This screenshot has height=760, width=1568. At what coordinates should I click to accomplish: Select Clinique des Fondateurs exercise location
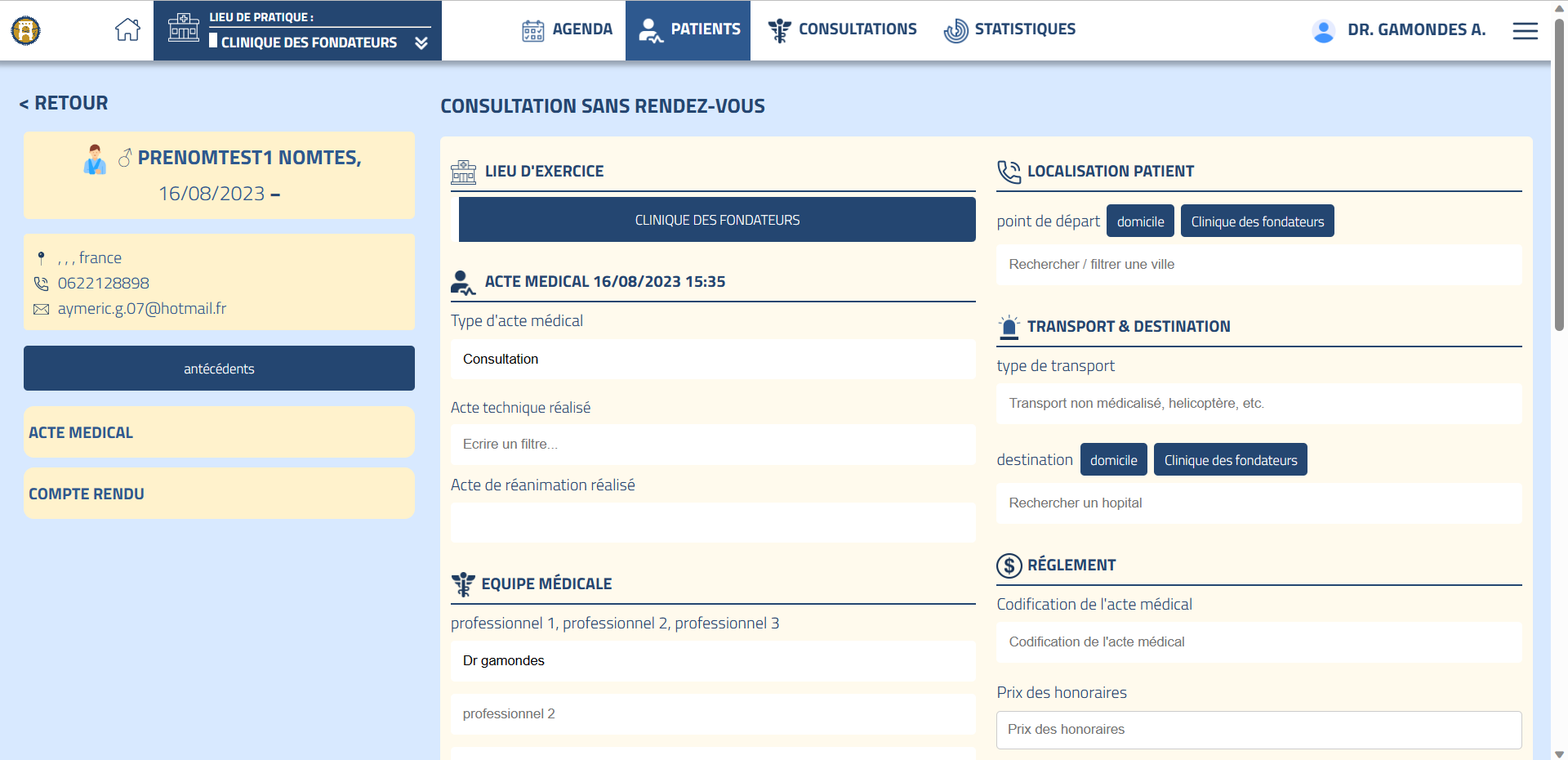(717, 220)
